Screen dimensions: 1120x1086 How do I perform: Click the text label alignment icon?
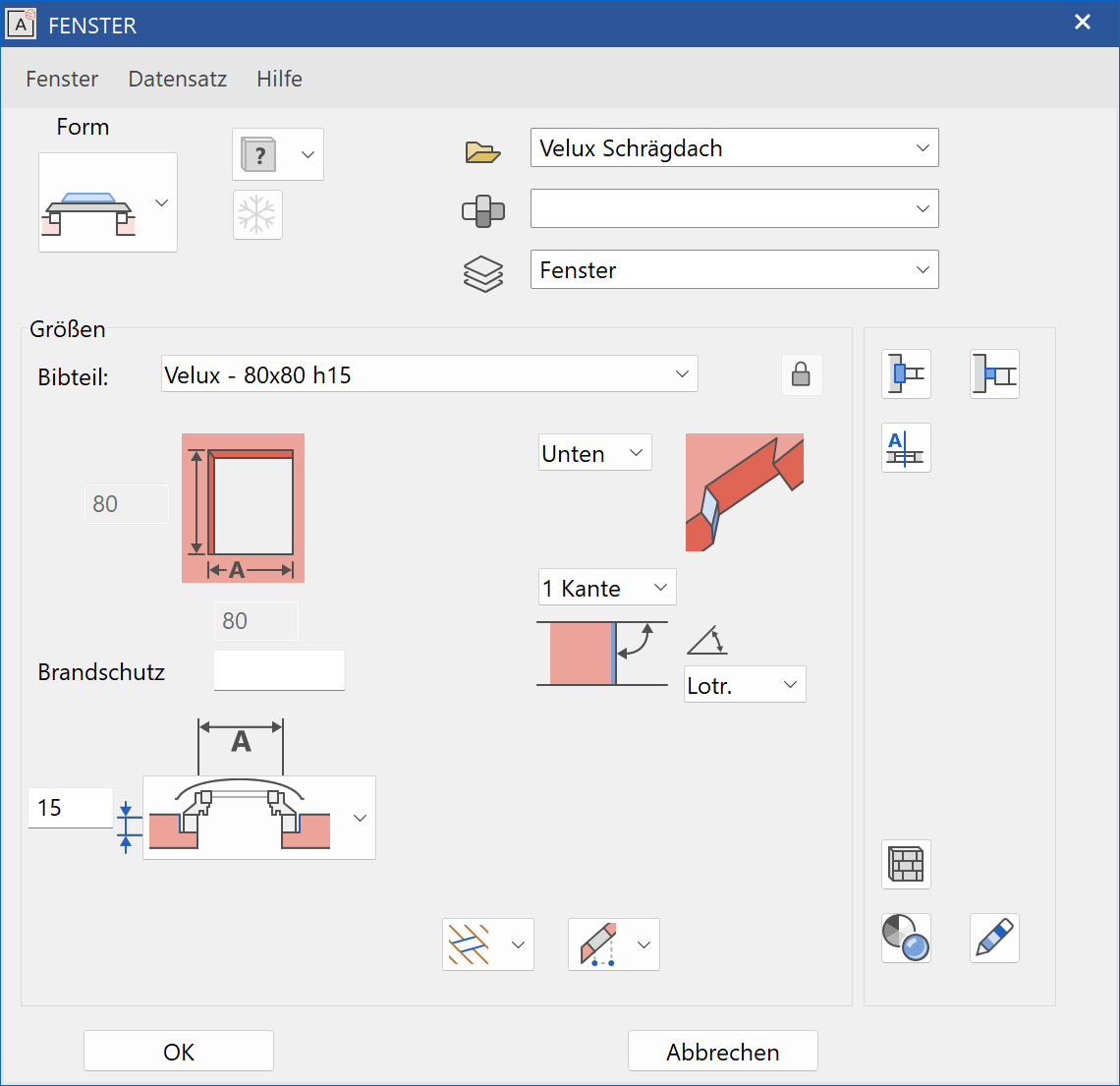coord(906,448)
